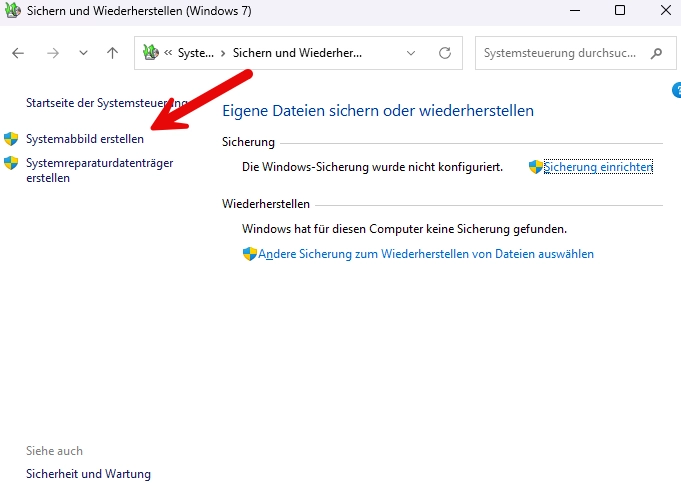Open 'Sicherheit und Wartung' link
681x495 pixels.
coord(88,474)
